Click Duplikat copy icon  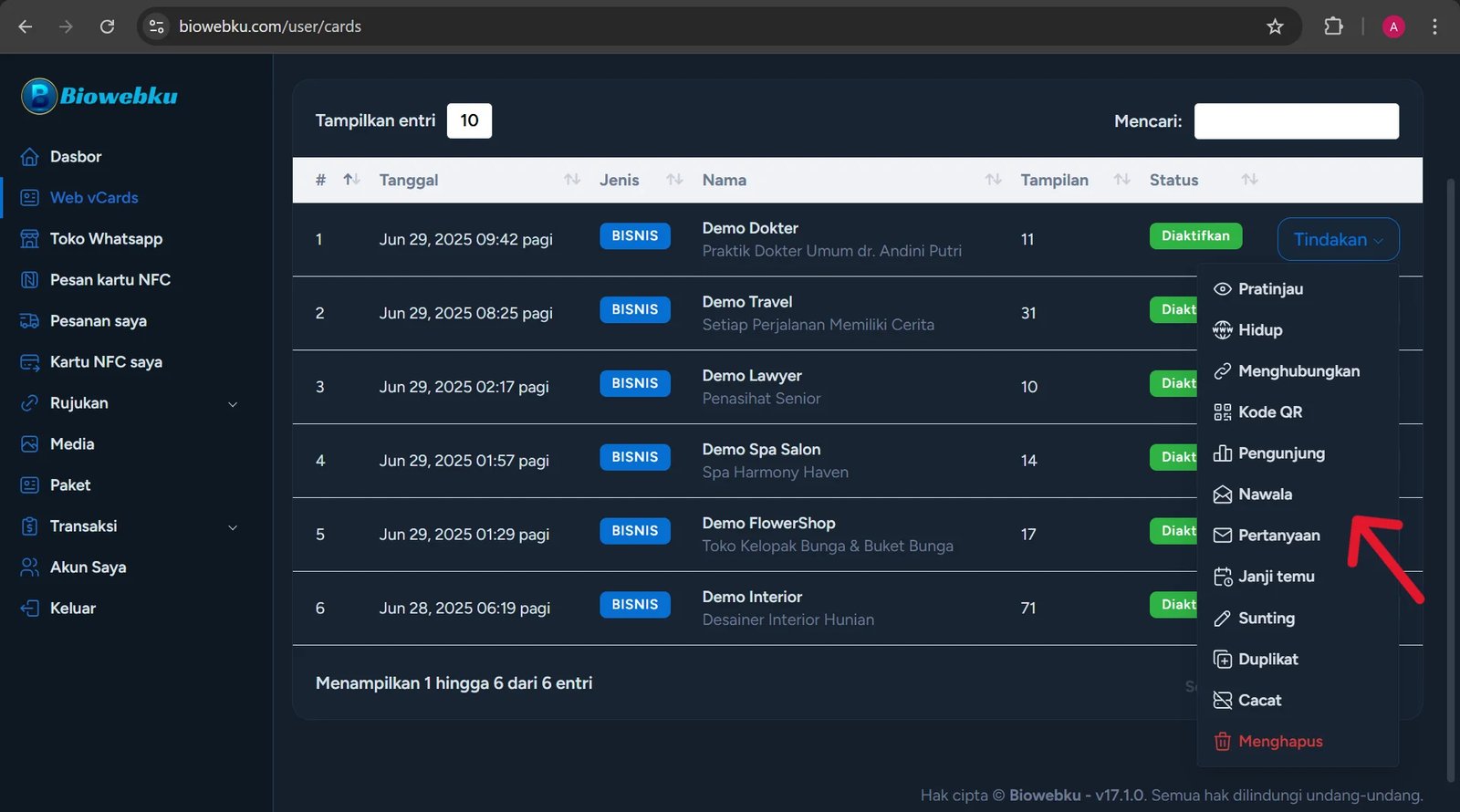coord(1223,660)
